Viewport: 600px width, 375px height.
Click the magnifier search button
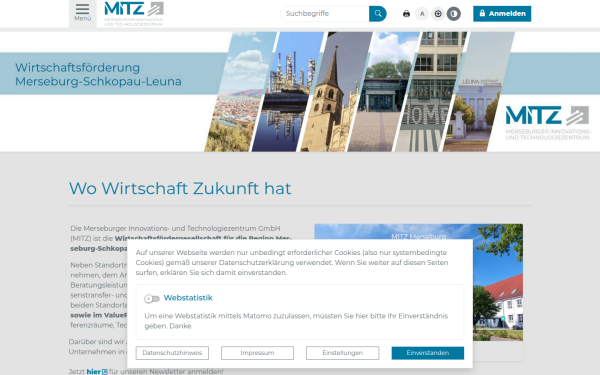tap(378, 14)
